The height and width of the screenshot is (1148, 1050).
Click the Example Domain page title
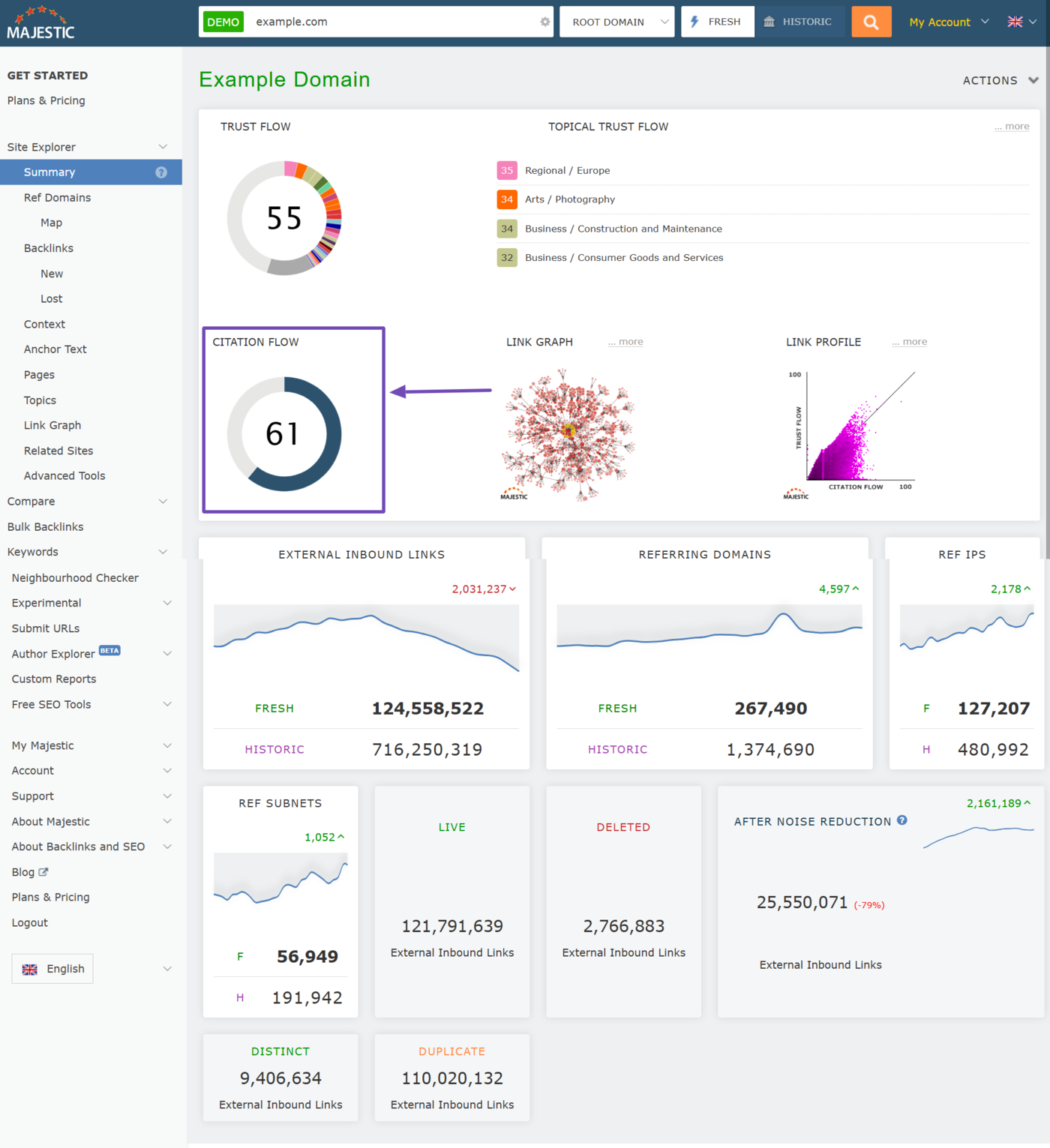(284, 79)
